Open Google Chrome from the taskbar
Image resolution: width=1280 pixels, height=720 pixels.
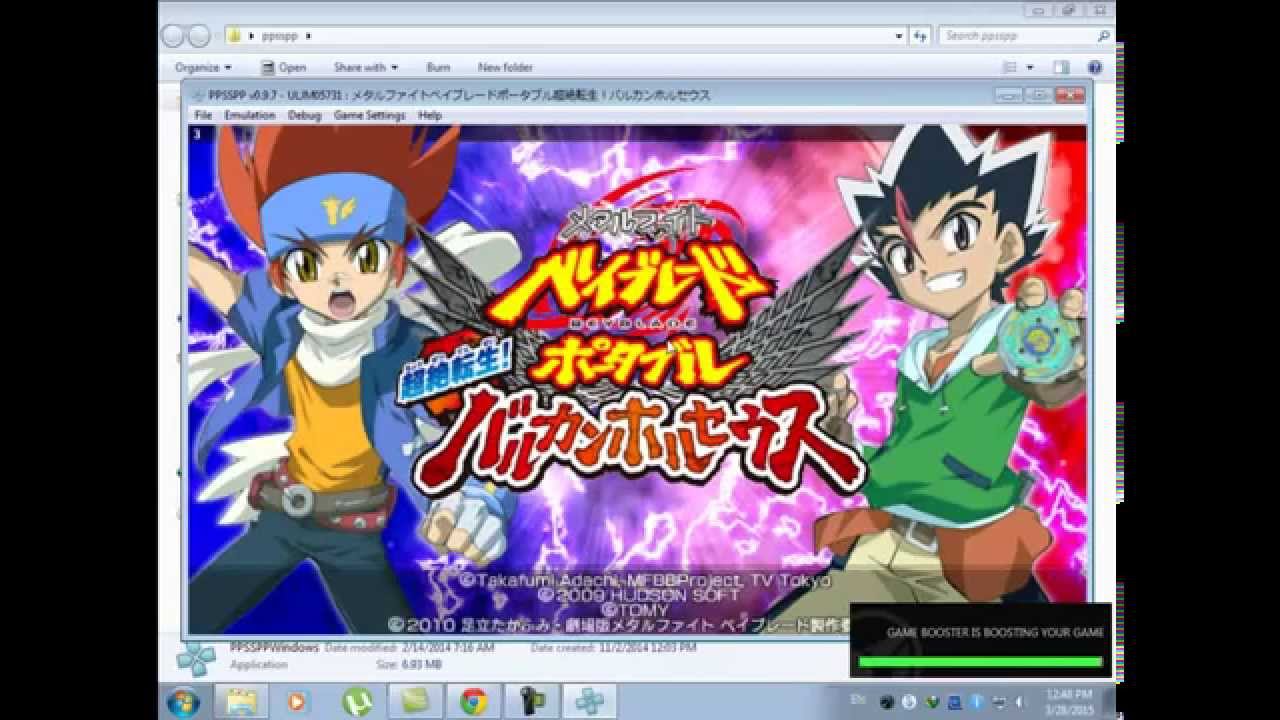(473, 701)
